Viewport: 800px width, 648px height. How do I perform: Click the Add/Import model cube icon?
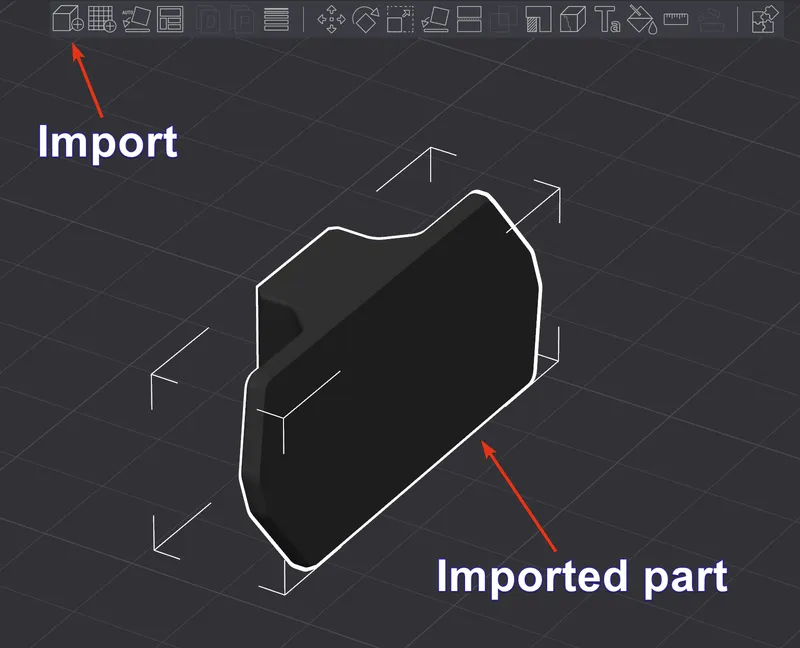click(x=68, y=19)
